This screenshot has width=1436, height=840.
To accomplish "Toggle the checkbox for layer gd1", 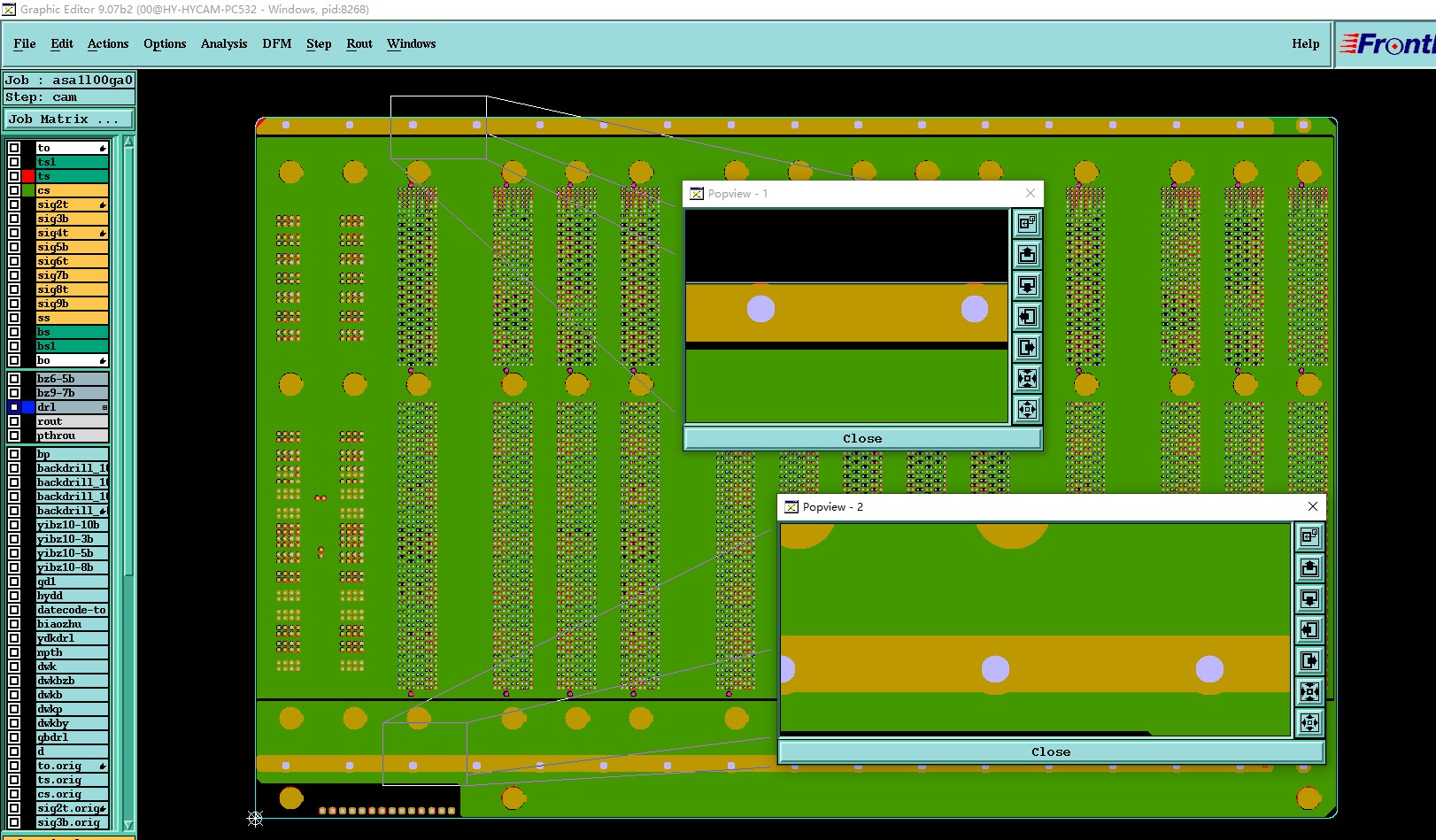I will [x=14, y=582].
